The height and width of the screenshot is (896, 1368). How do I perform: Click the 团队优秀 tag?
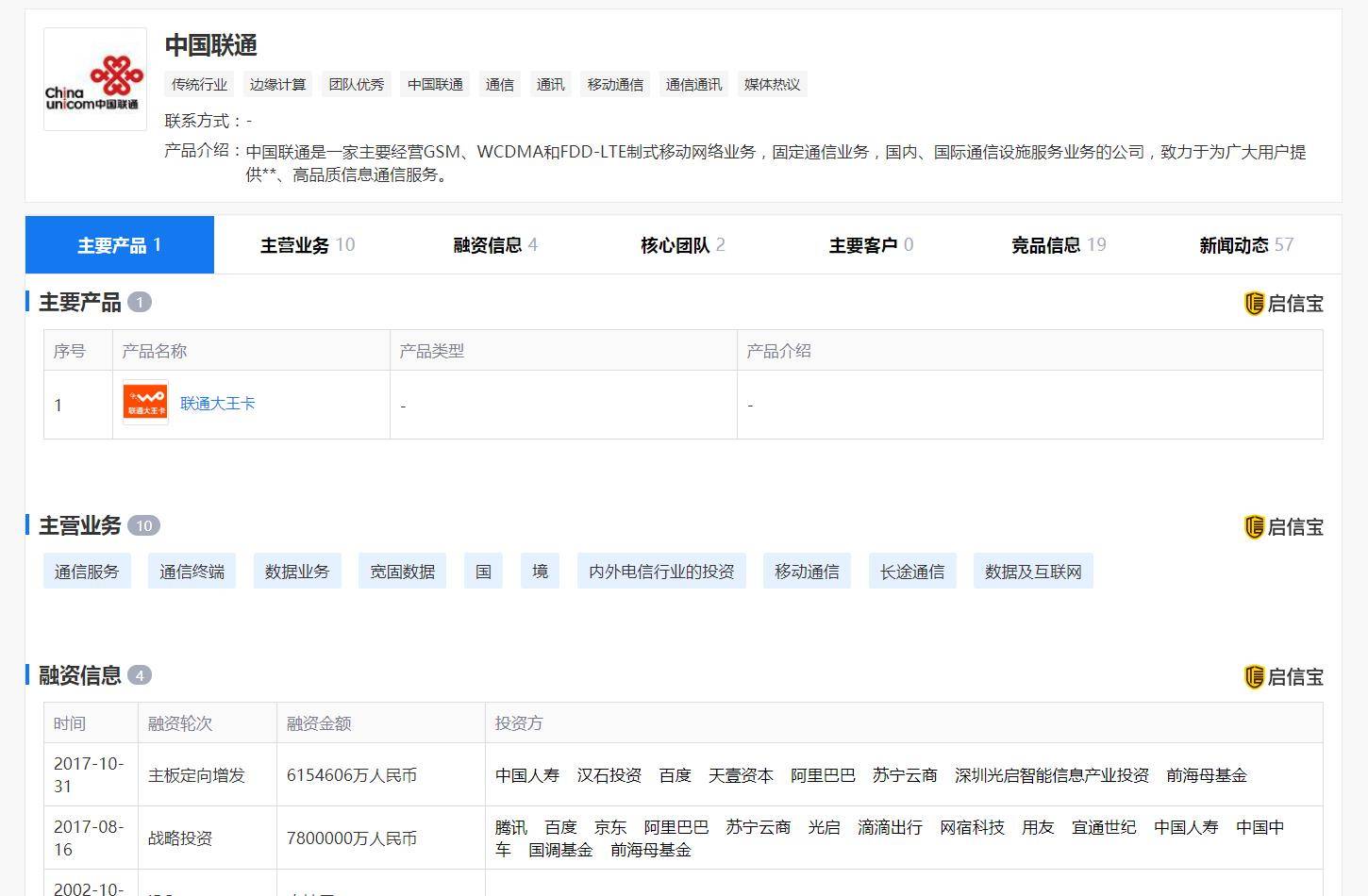(x=357, y=84)
